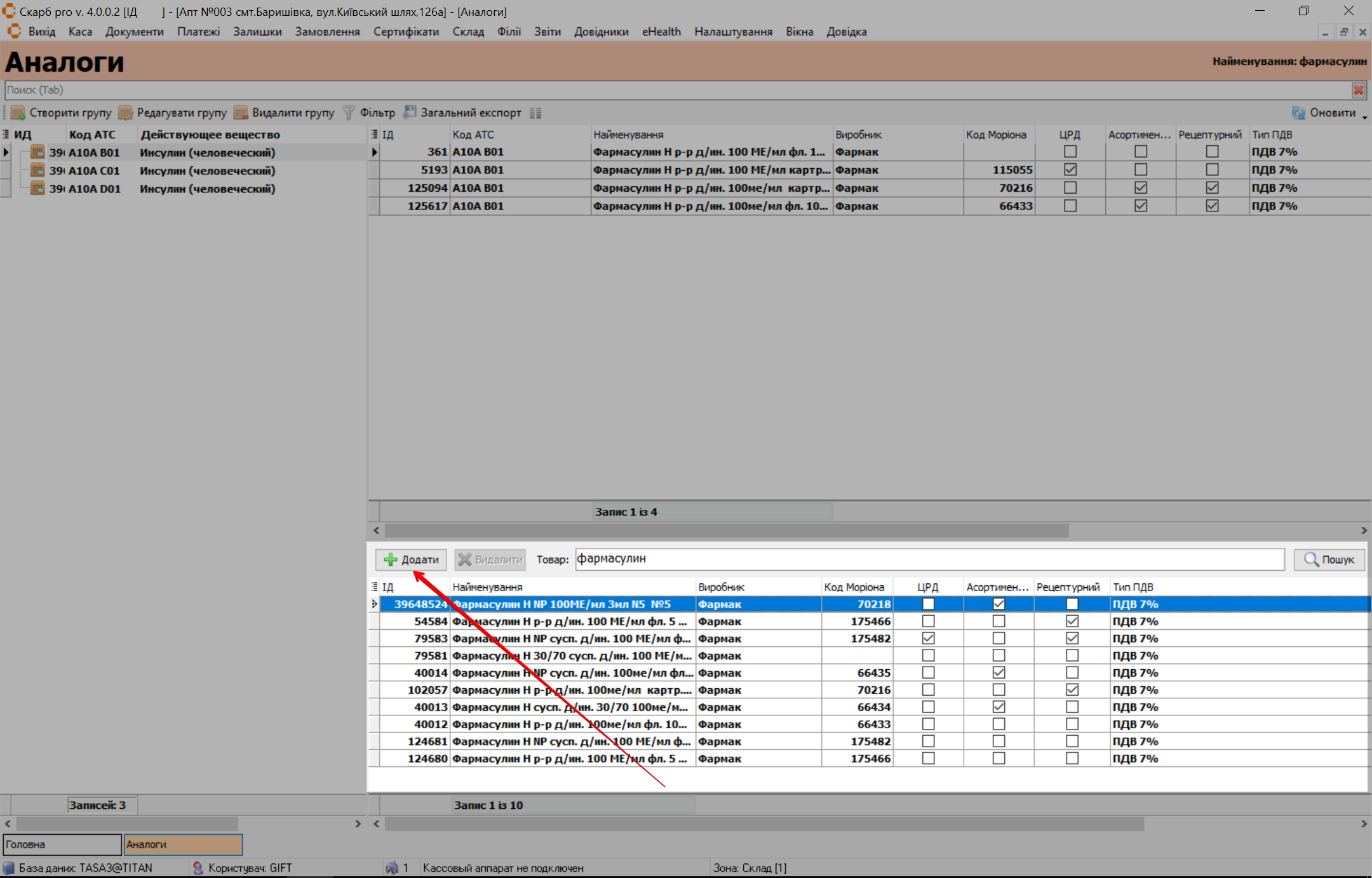Viewport: 1372px width, 878px height.
Task: Open the Фільтр funnel icon
Action: coord(348,113)
